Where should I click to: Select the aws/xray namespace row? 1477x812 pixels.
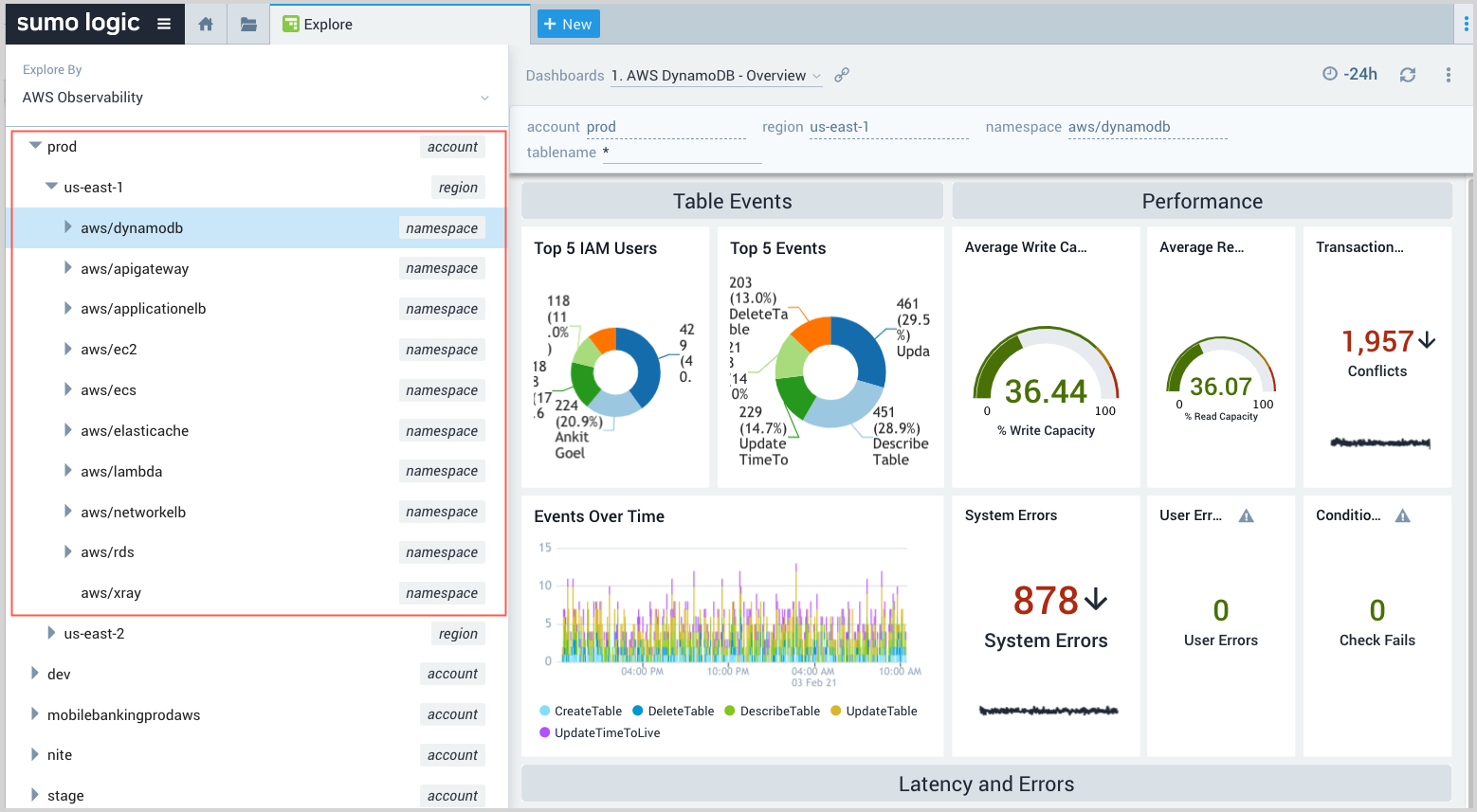(x=258, y=593)
